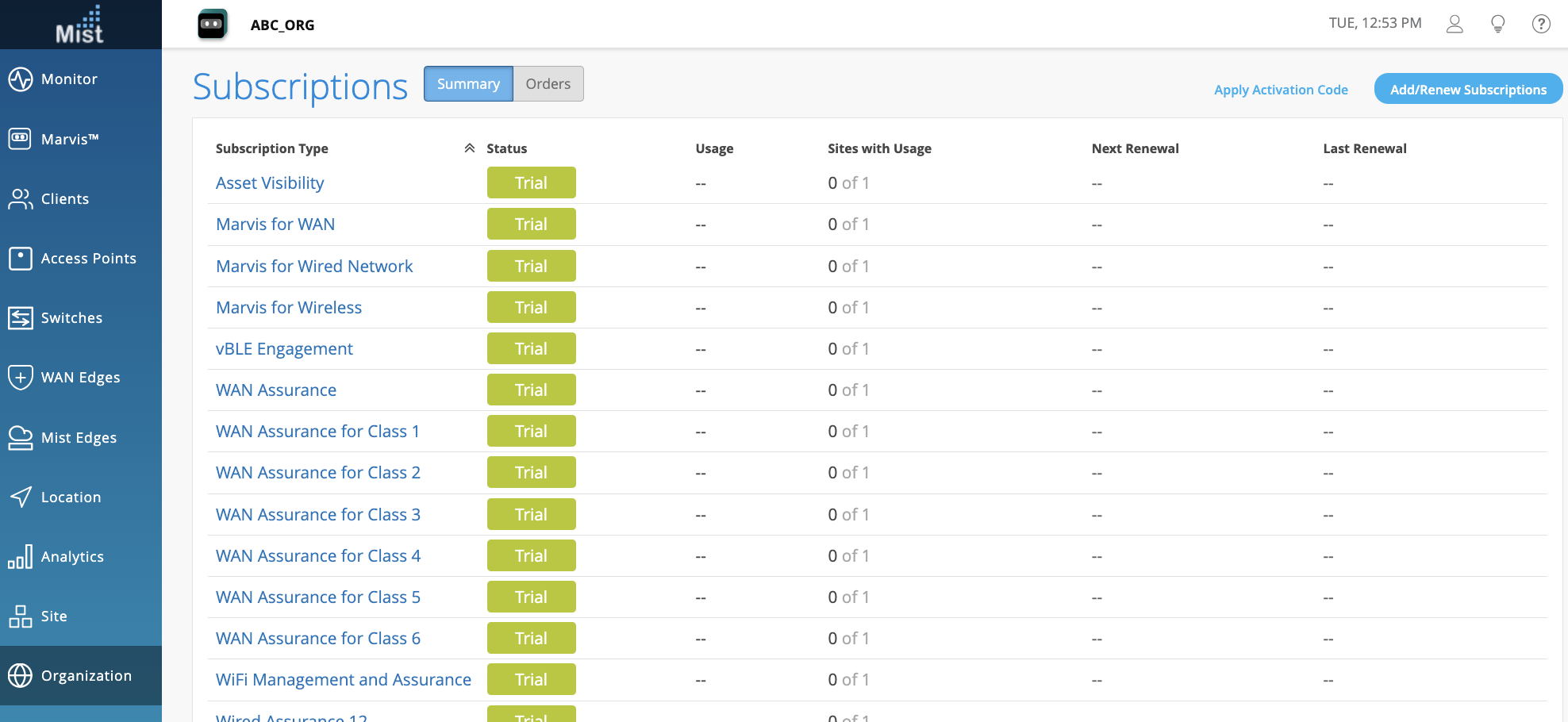The image size is (1568, 722).
Task: Click the Apply Activation Code link
Action: point(1281,90)
